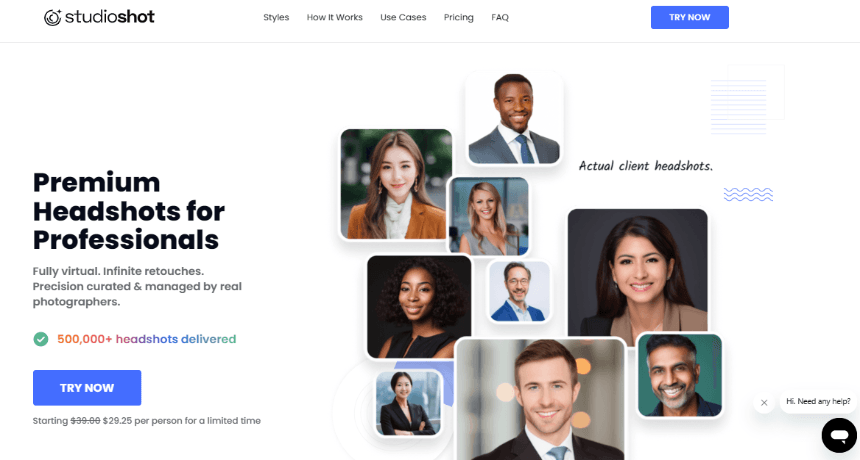Viewport: 860px width, 460px height.
Task: Select the man with glasses headshot
Action: coord(518,291)
